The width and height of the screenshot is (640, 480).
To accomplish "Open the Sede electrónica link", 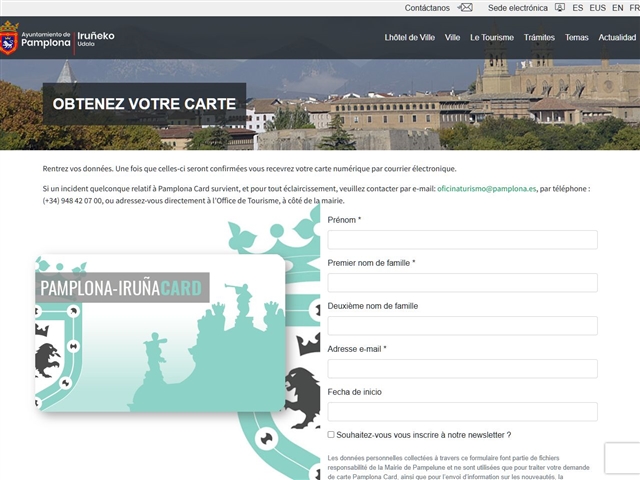I will [x=518, y=8].
